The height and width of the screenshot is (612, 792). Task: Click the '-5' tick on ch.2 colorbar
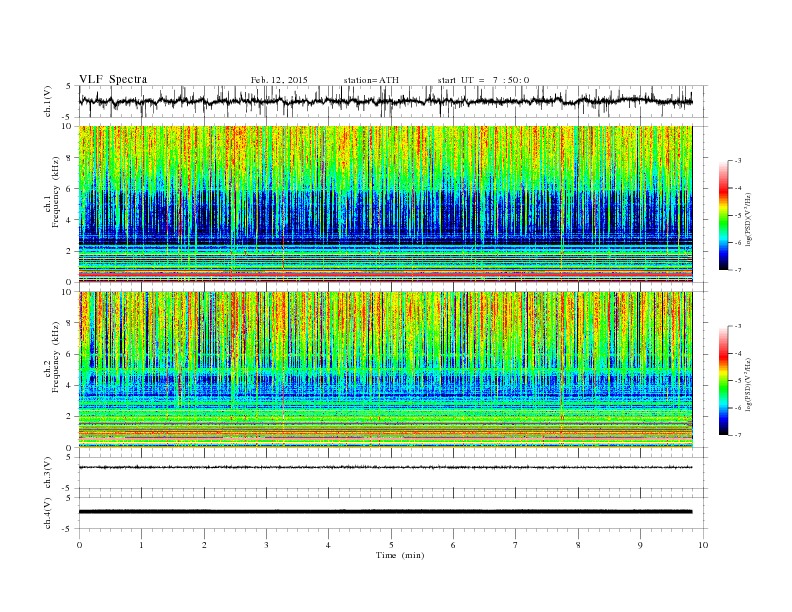pyautogui.click(x=738, y=381)
